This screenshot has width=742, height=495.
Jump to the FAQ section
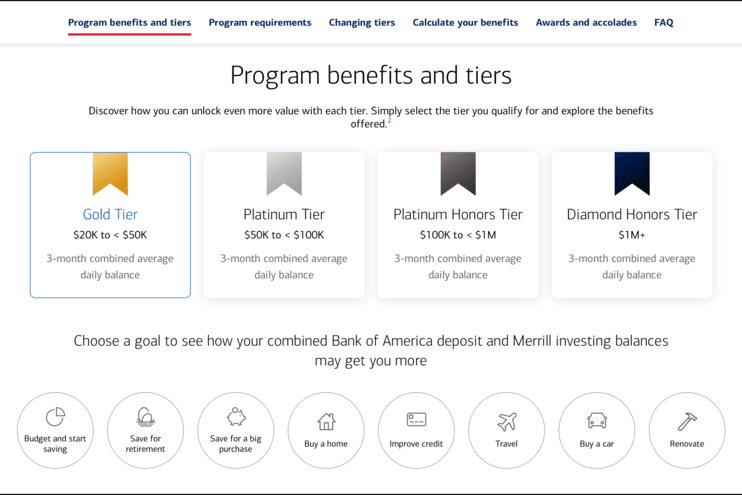(x=664, y=22)
